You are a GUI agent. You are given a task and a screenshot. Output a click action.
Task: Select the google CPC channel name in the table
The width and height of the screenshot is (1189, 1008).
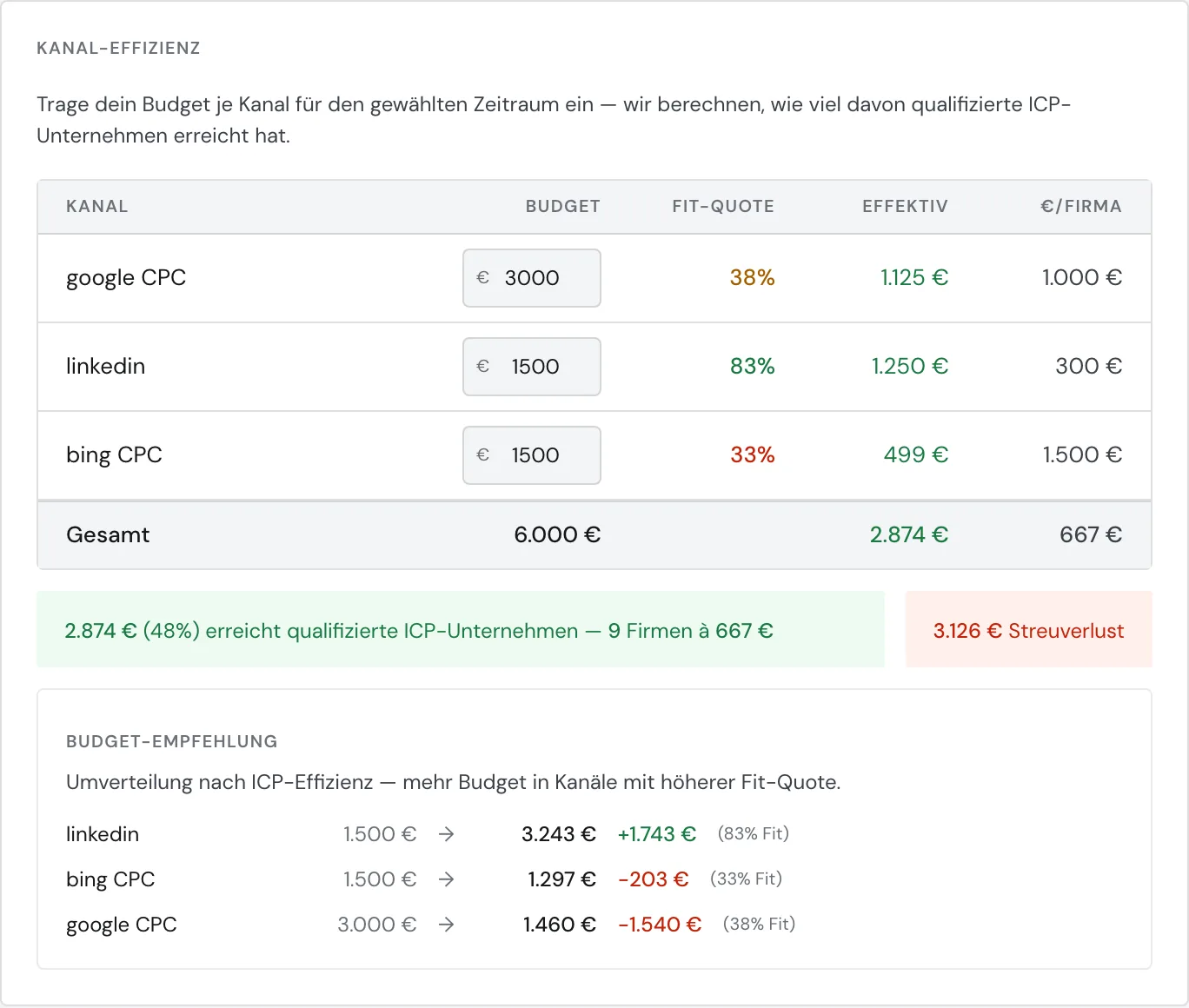coord(126,278)
